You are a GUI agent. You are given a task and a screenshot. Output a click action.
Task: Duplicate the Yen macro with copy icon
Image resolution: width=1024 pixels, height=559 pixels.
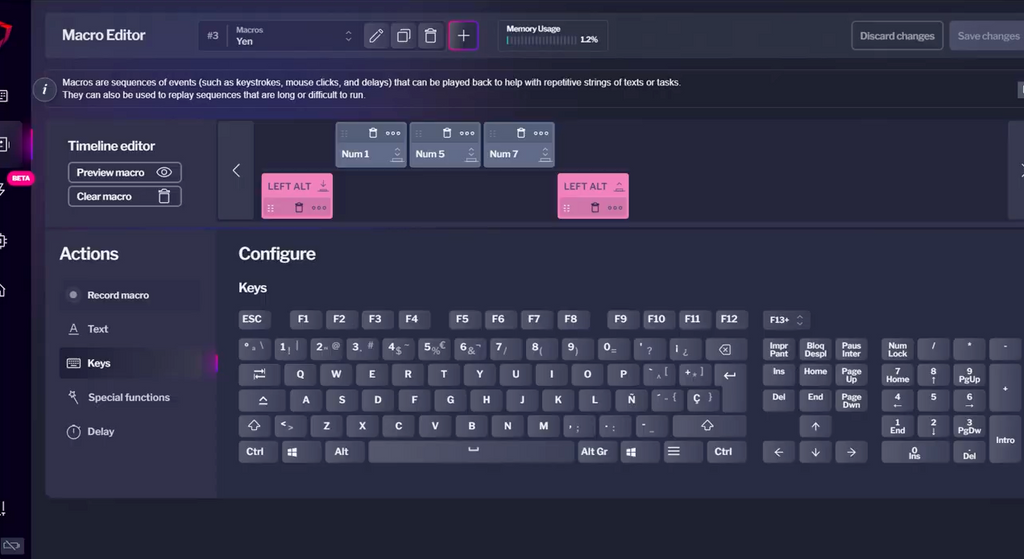(403, 36)
